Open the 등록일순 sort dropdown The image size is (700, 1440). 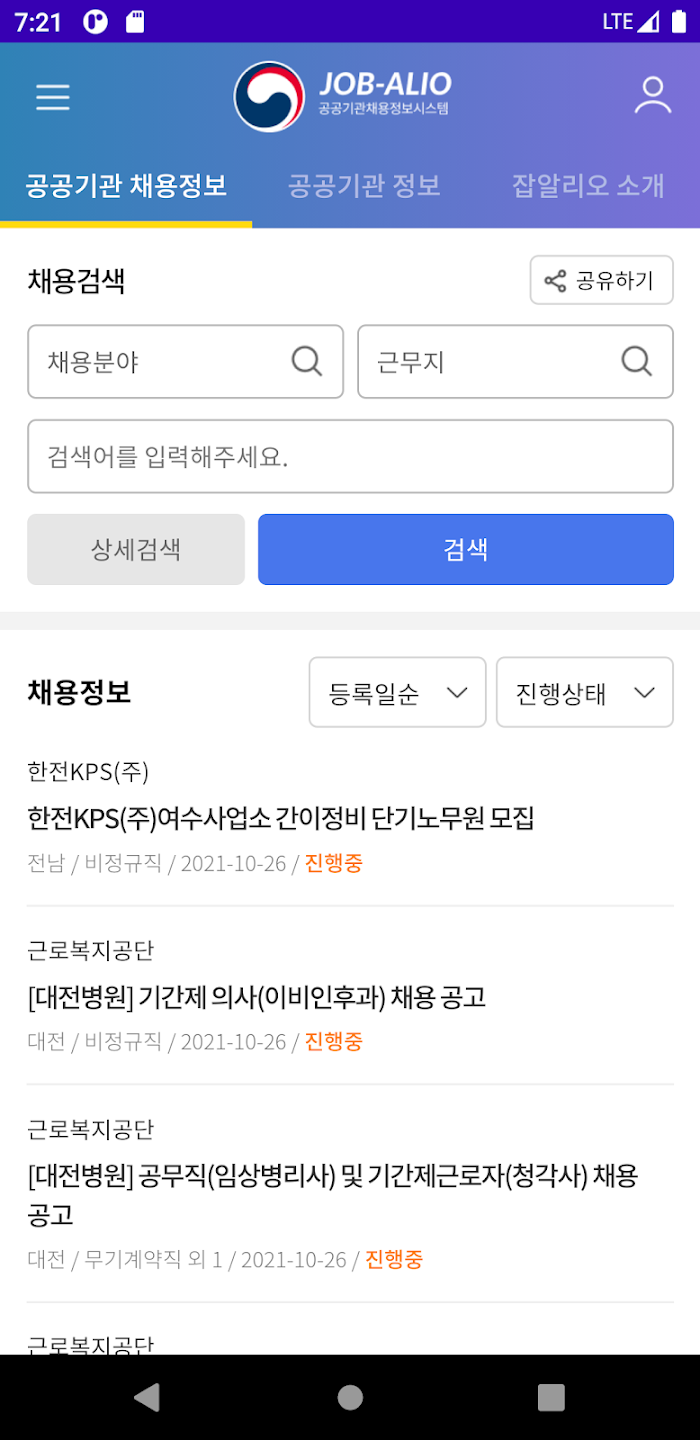(x=396, y=692)
